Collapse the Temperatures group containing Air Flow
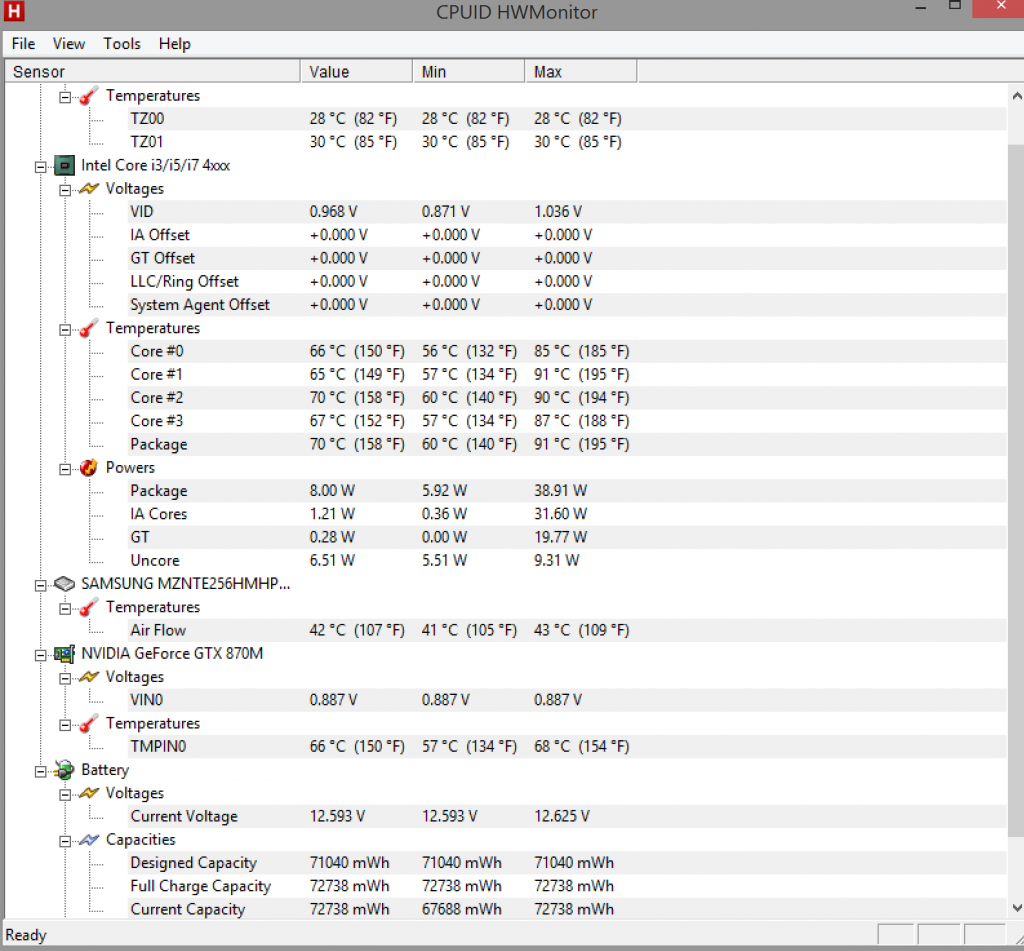Image resolution: width=1024 pixels, height=951 pixels. [65, 609]
